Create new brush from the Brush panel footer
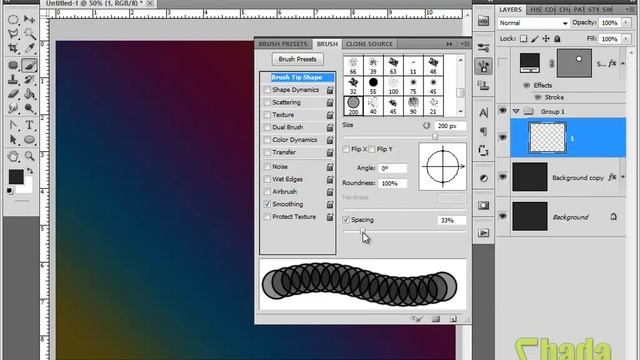Screen dimensions: 640x360 coord(453,319)
